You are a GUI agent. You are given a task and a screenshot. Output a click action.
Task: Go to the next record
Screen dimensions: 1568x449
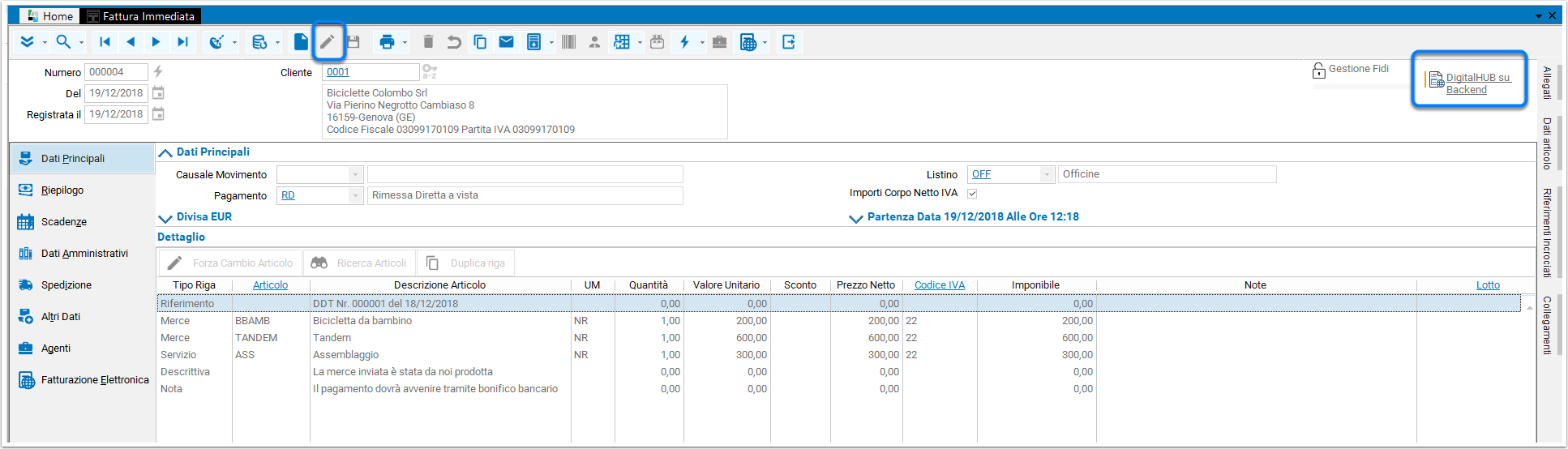(x=156, y=42)
